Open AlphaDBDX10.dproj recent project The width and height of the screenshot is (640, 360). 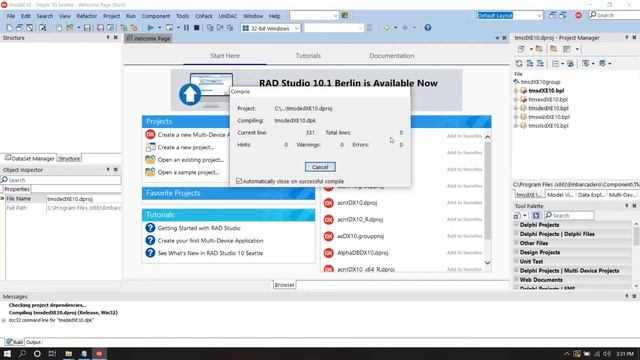[x=362, y=253]
